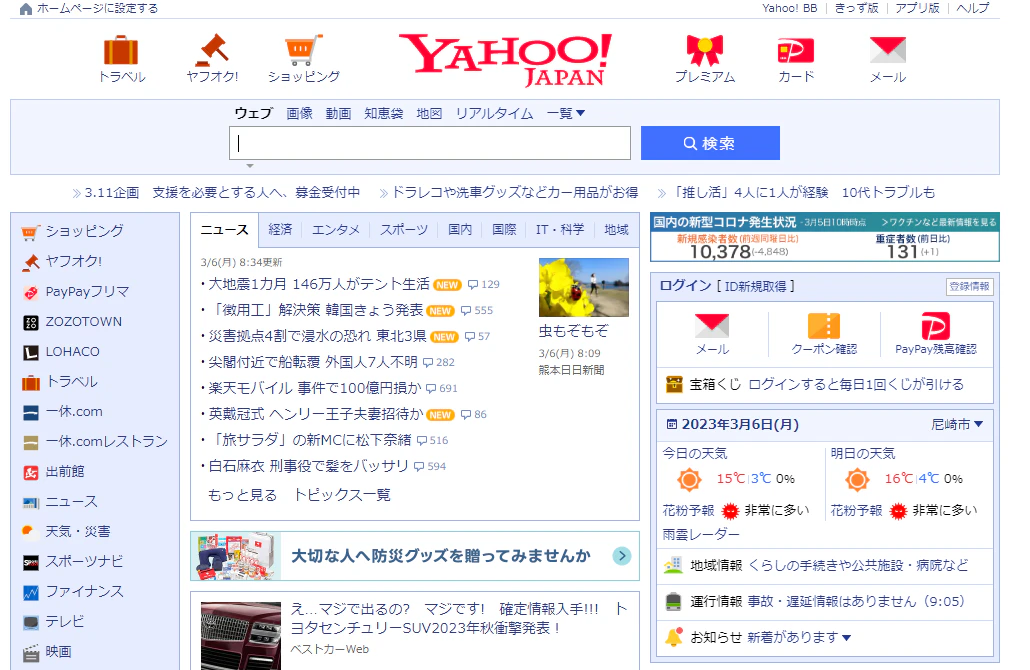This screenshot has height=670, width=1030.
Task: Click the Yahoo! JAPAN logo
Action: (505, 60)
